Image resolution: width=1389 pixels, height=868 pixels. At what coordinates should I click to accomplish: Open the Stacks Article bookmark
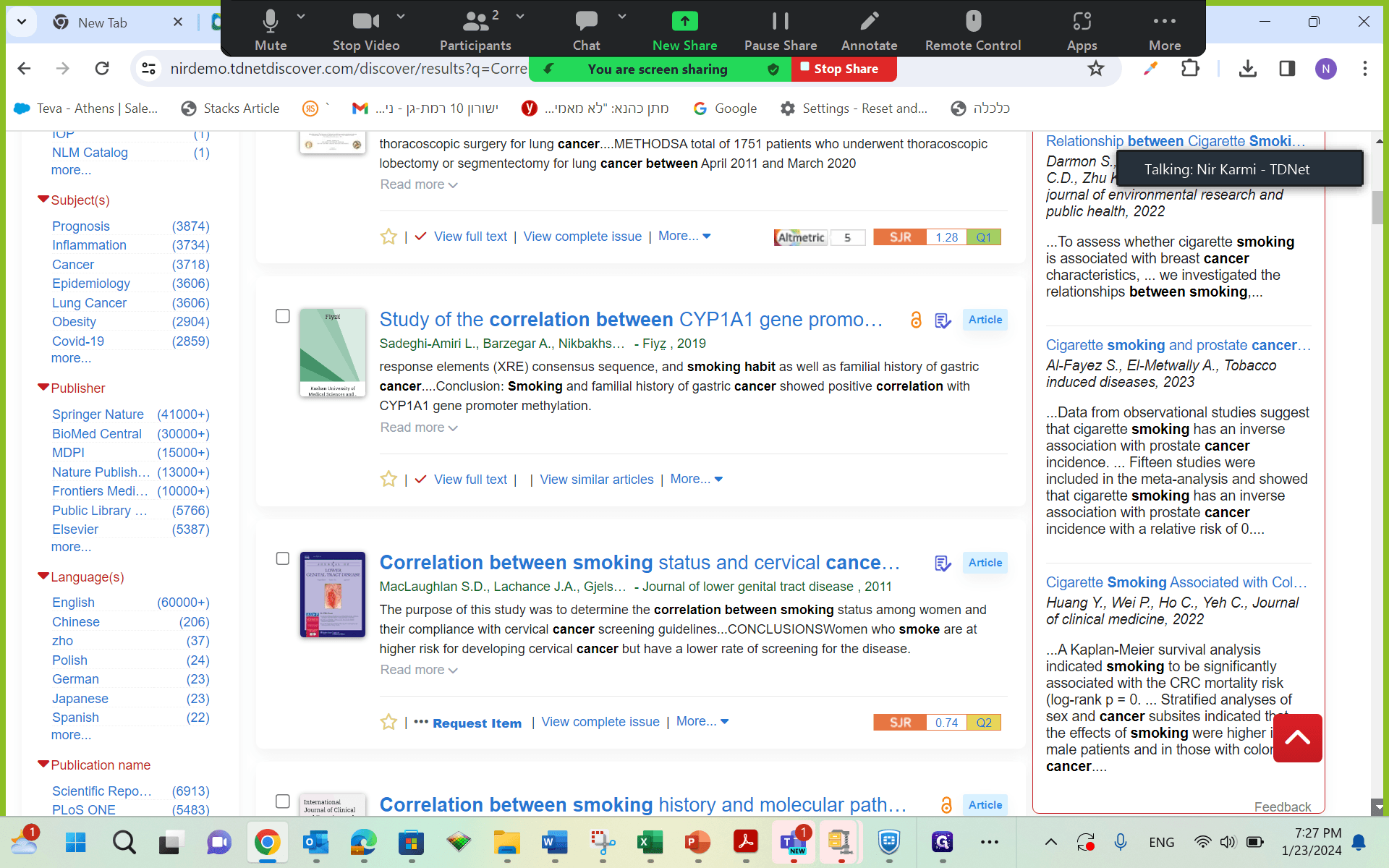click(230, 109)
